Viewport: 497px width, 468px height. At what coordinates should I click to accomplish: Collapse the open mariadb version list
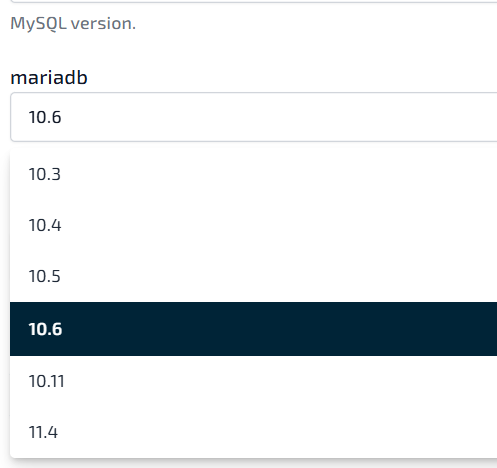point(254,117)
